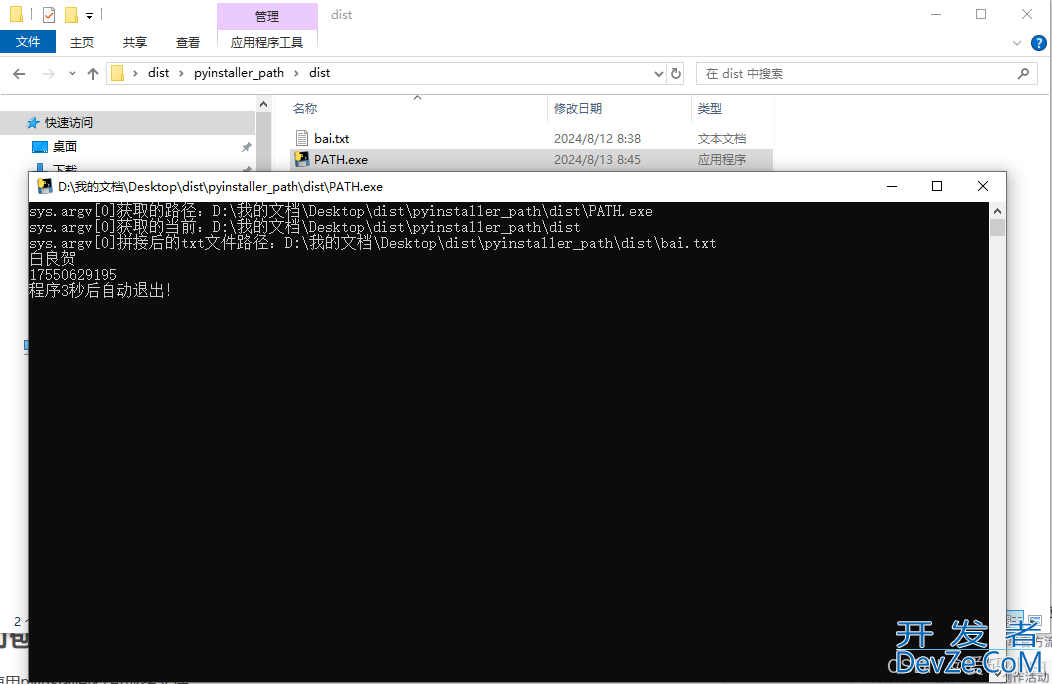
Task: Click the console scrollbar thumb
Action: click(997, 228)
